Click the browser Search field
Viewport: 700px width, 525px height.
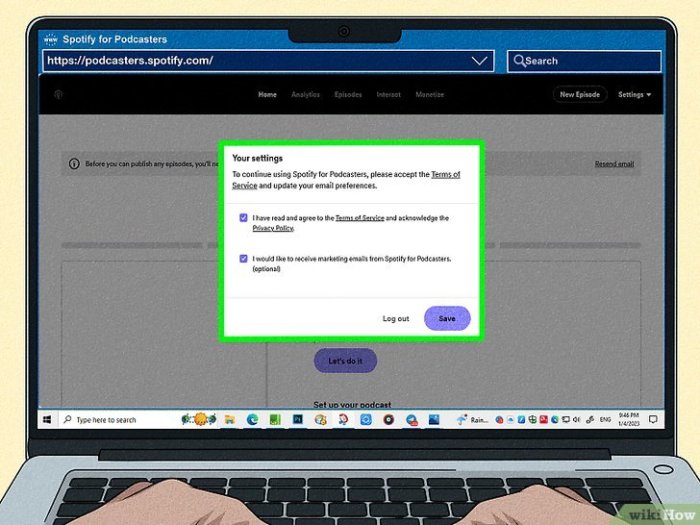click(x=584, y=61)
